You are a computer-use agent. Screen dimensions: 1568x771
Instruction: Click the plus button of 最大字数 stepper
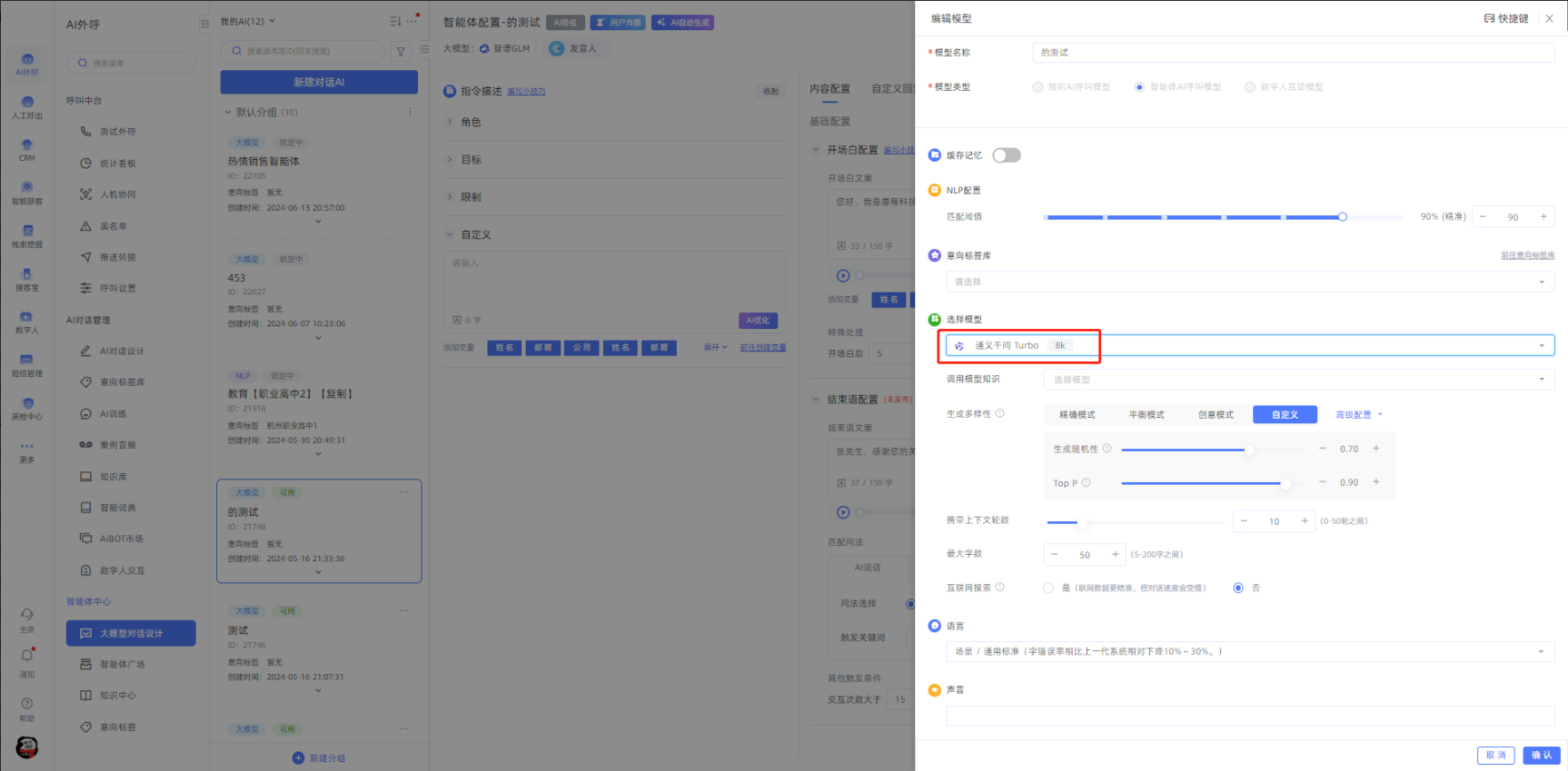click(1114, 554)
